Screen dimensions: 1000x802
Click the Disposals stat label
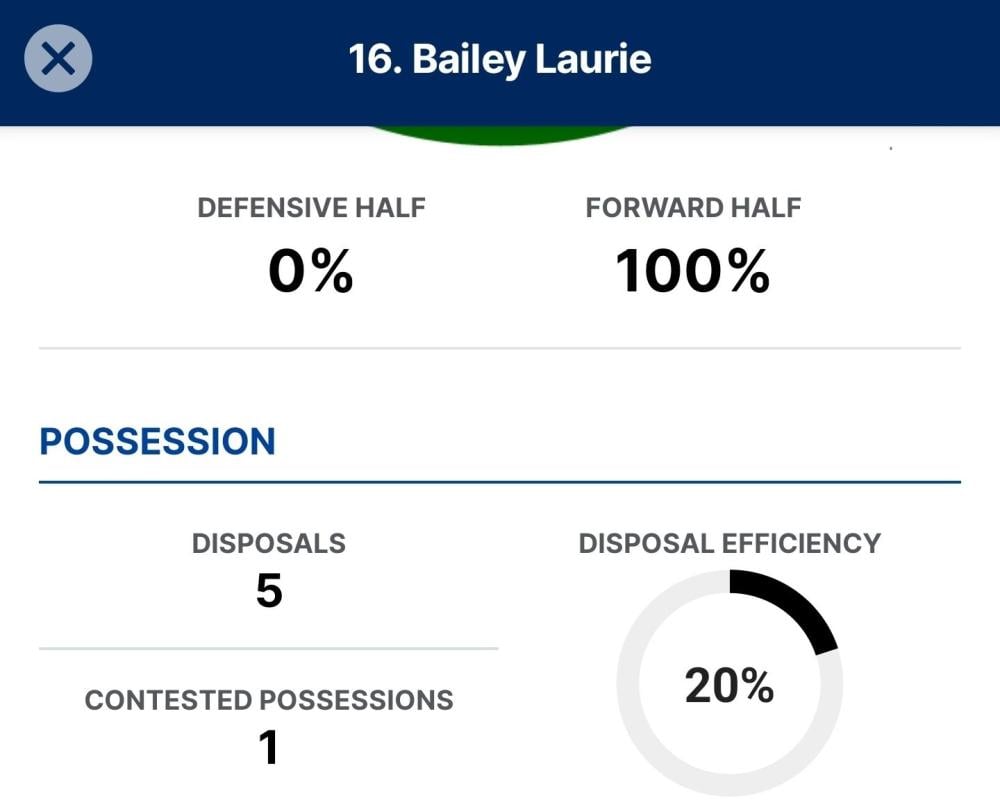pos(269,543)
